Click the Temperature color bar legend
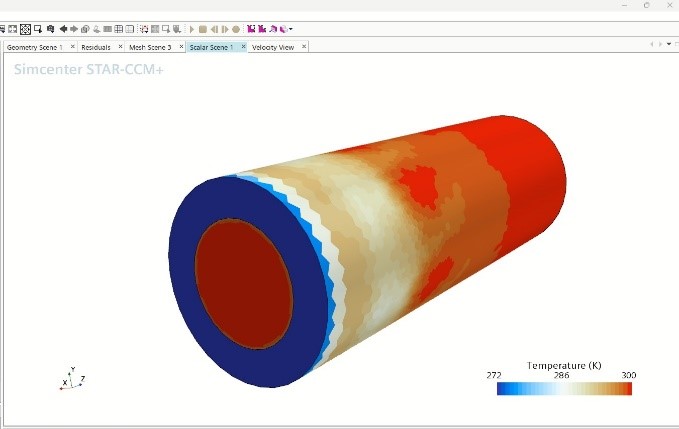The height and width of the screenshot is (429, 679). pos(564,388)
